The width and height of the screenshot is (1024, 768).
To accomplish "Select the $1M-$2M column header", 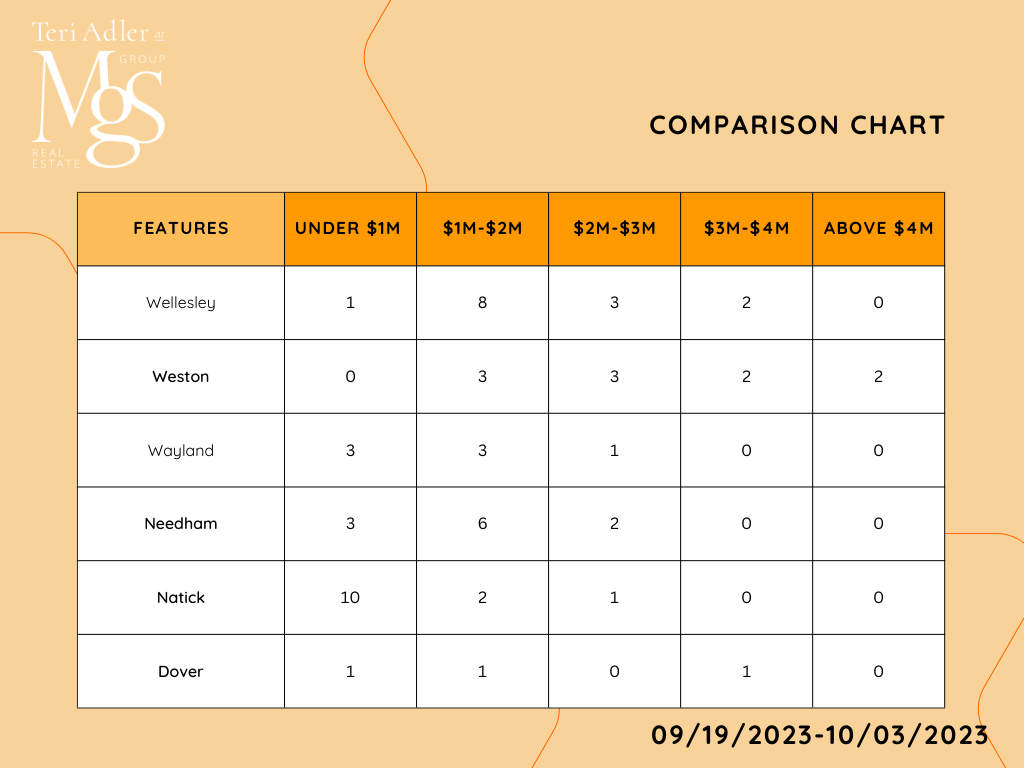I will pos(482,228).
